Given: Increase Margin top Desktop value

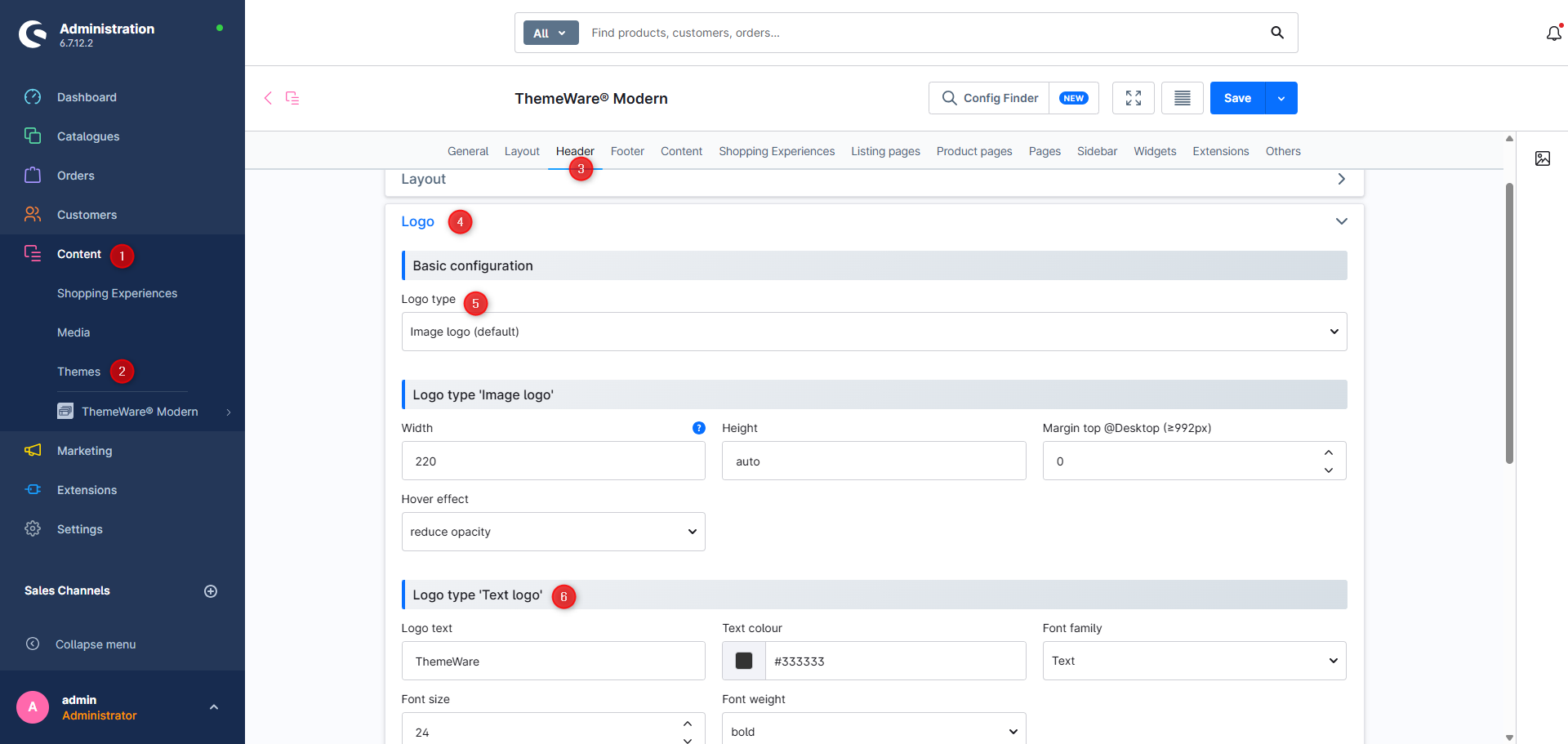Looking at the screenshot, I should point(1329,452).
